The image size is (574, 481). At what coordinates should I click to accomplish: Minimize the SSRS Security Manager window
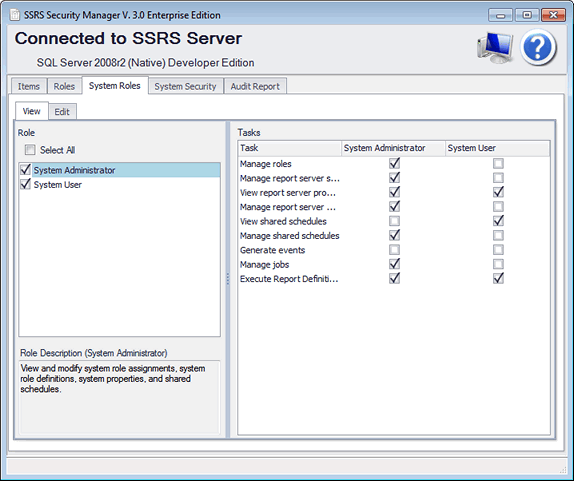[500, 15]
